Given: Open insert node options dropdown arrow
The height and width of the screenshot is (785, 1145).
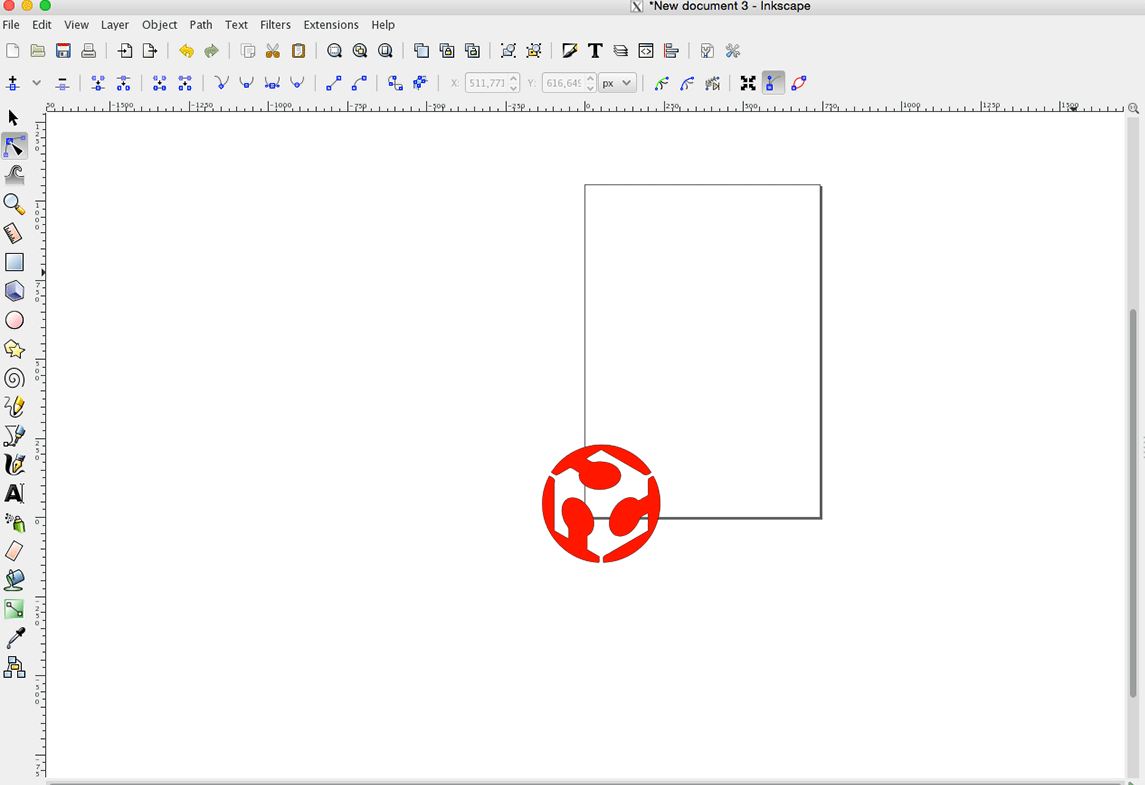Looking at the screenshot, I should pos(37,83).
